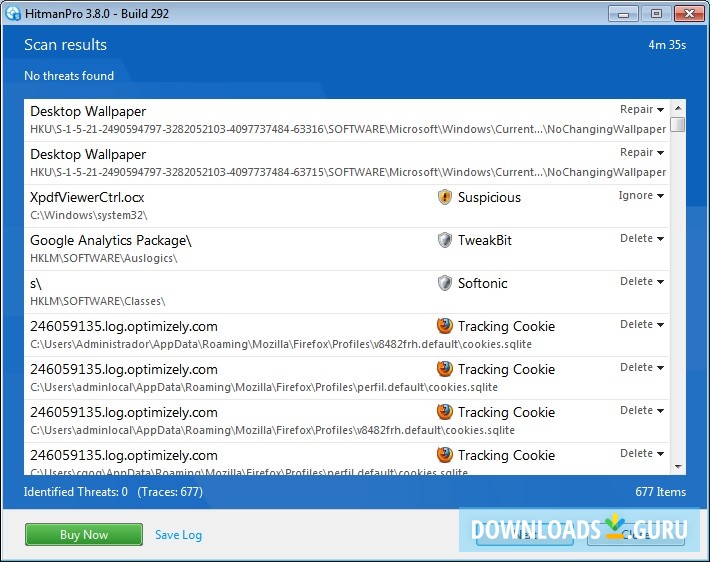
Task: Click the green Buy Now button
Action: click(x=84, y=535)
